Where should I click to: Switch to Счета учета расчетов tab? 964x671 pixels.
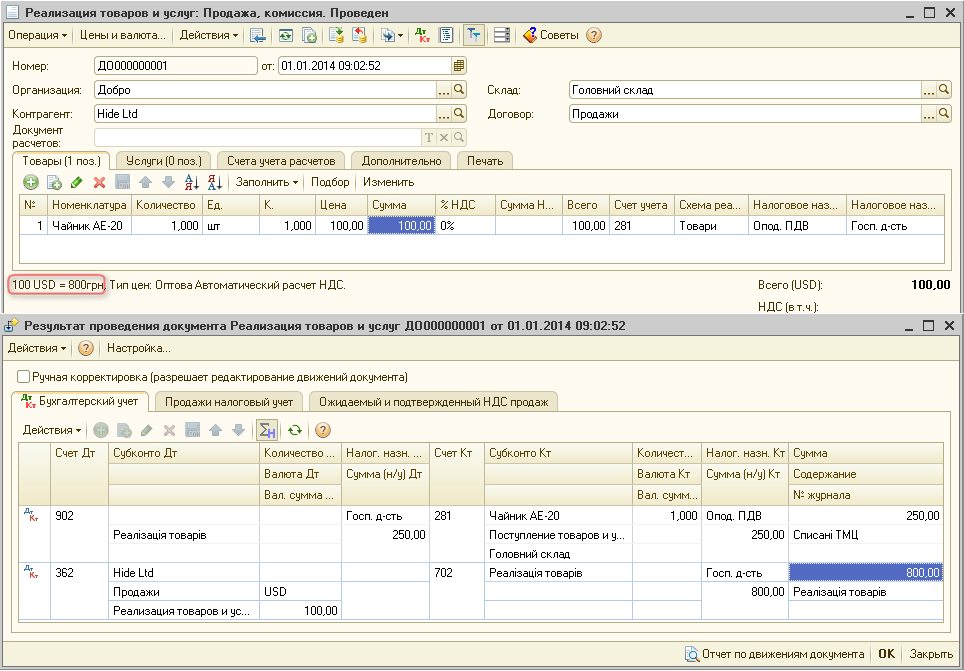(x=281, y=161)
